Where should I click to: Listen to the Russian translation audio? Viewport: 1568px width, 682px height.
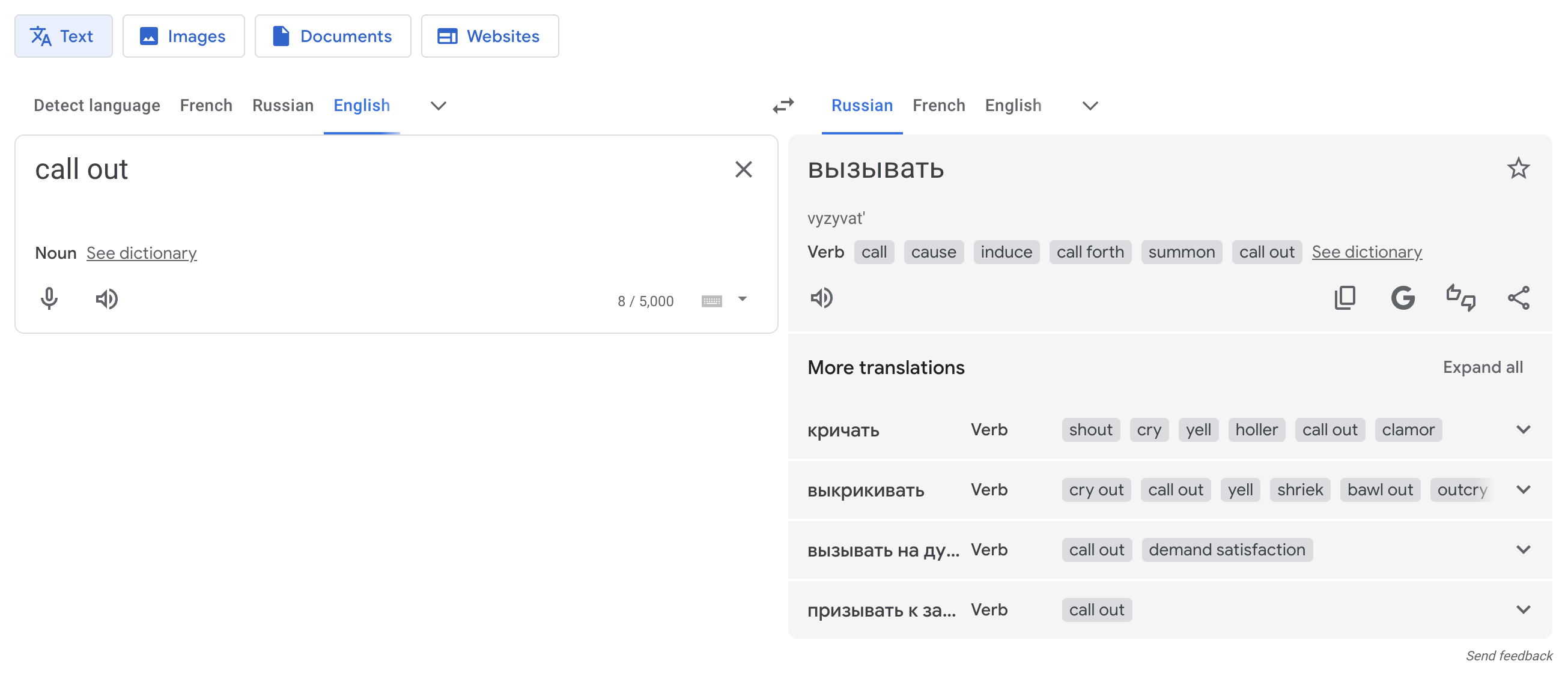coord(821,298)
